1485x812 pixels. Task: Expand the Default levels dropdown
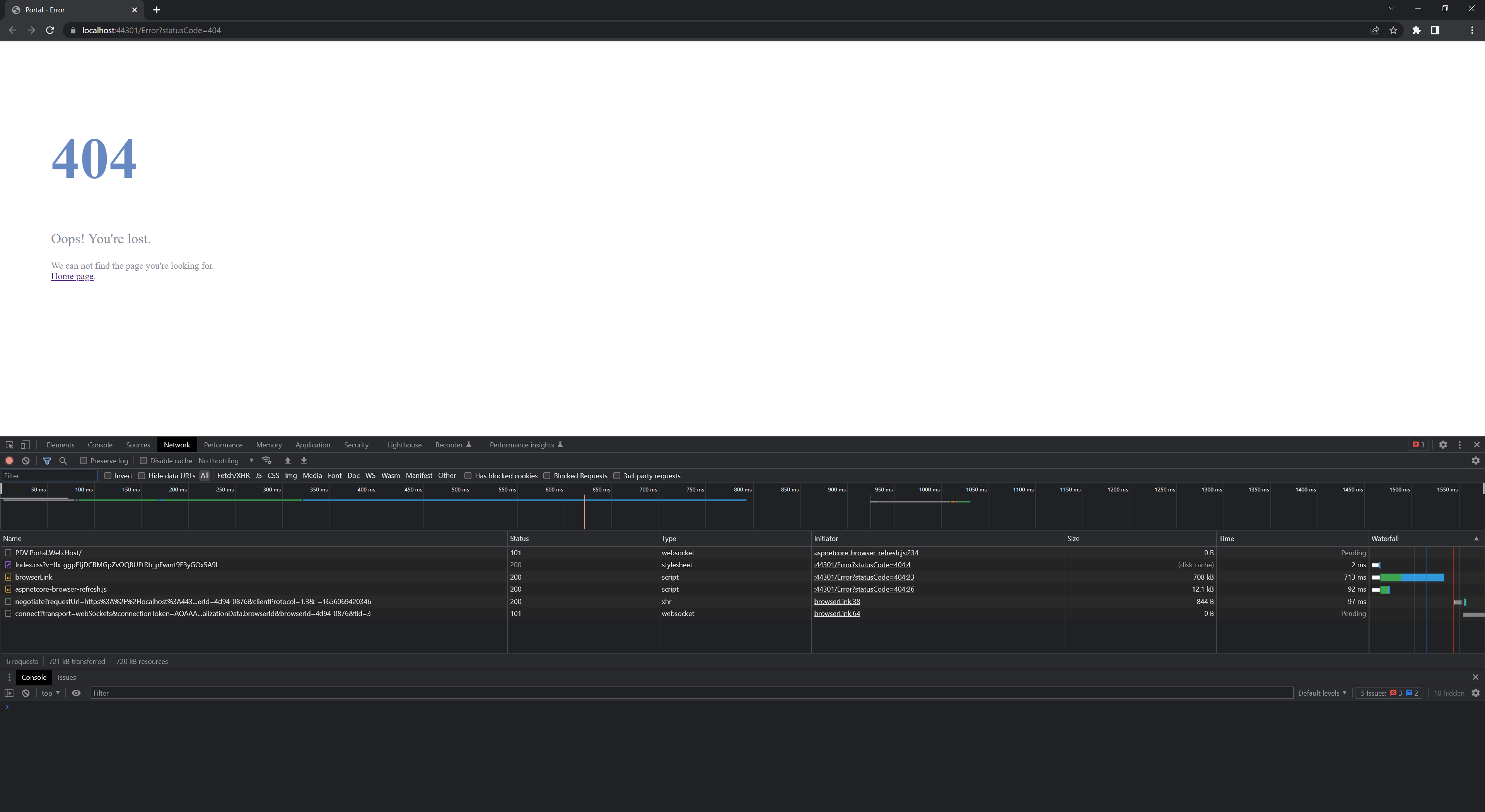pos(1322,693)
